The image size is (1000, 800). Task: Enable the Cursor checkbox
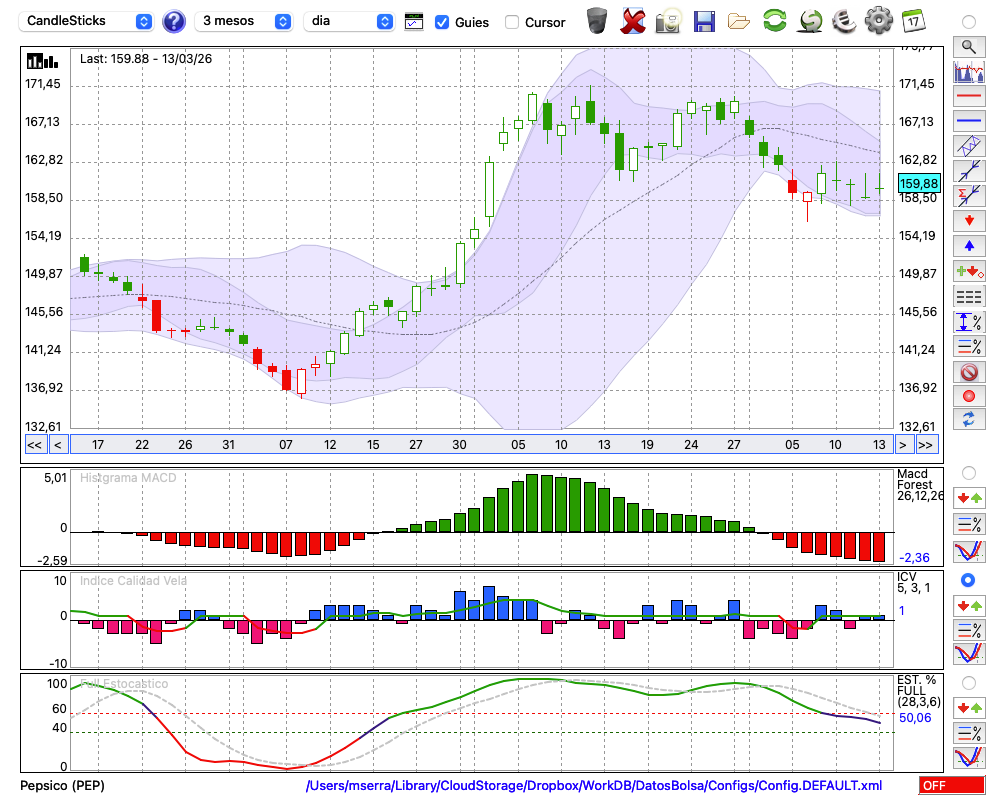tap(512, 22)
